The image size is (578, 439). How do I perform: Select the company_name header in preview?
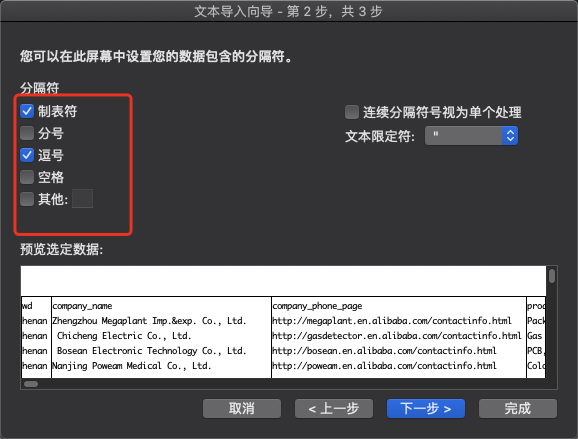(x=82, y=306)
